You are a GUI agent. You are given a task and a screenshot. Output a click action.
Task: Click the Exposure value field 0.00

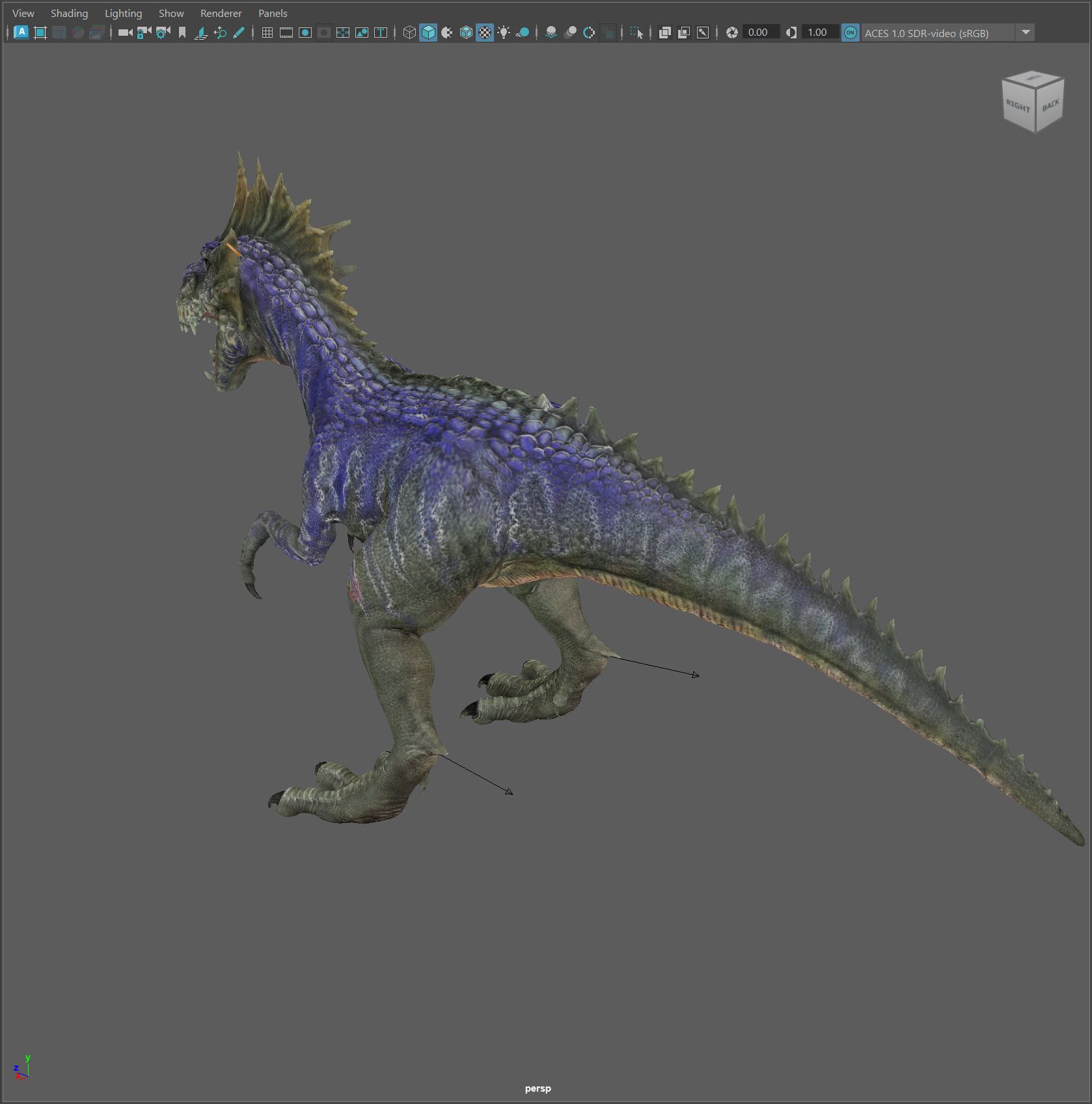tap(760, 33)
